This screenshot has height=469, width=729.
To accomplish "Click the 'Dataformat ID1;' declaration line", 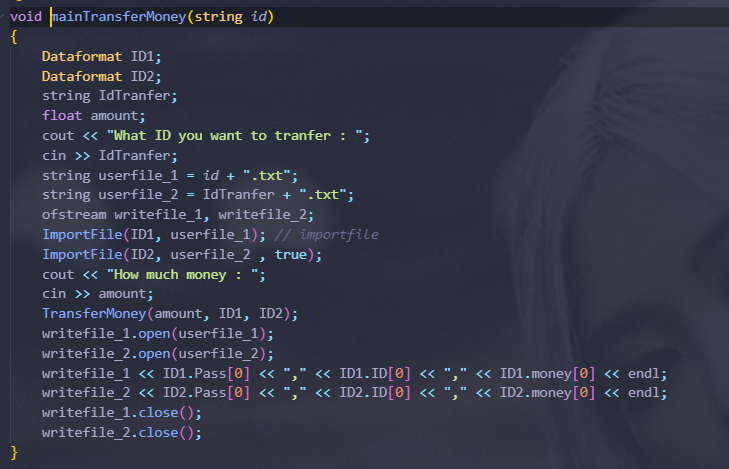I will (101, 57).
